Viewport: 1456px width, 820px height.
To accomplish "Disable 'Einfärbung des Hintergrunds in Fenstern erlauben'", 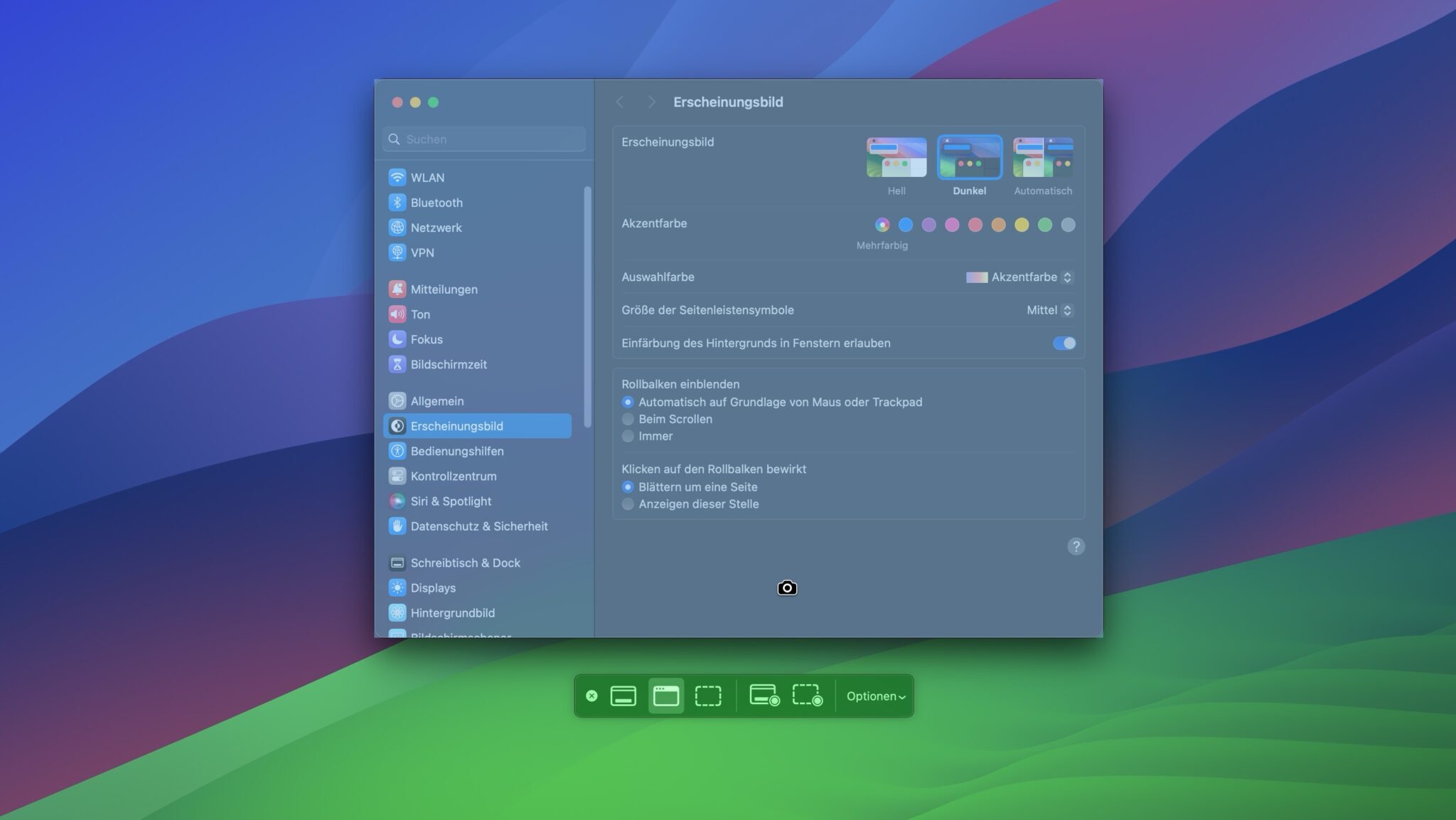I will (1063, 343).
